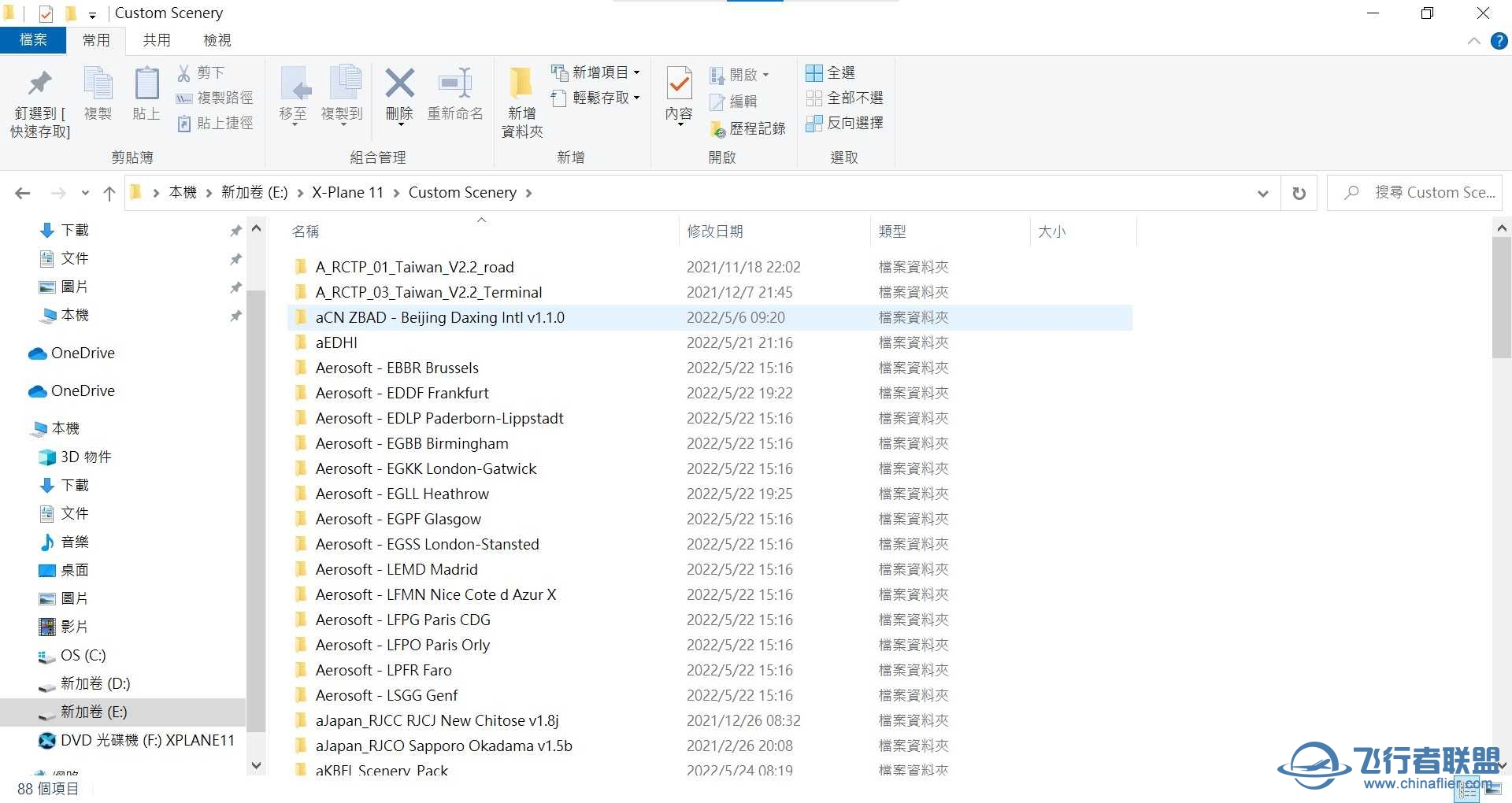Navigate back using the back arrow

pyautogui.click(x=22, y=192)
